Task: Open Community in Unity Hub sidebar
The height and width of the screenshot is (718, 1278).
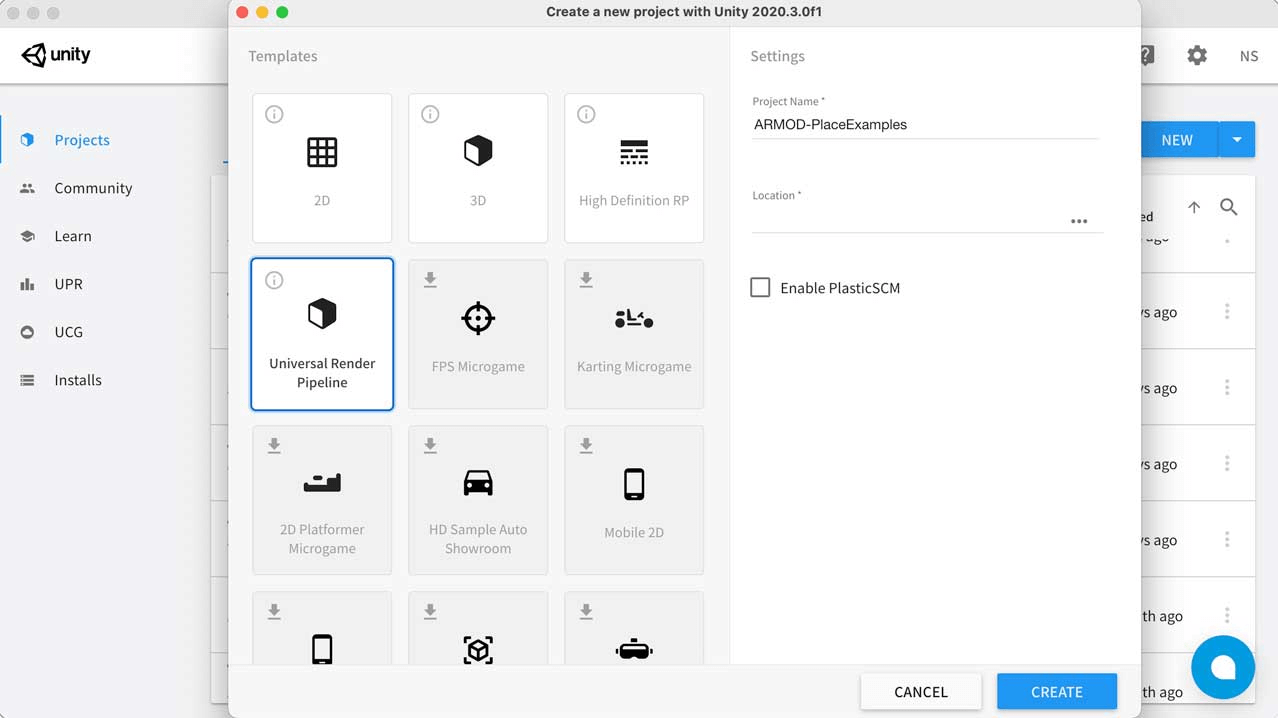Action: point(93,188)
